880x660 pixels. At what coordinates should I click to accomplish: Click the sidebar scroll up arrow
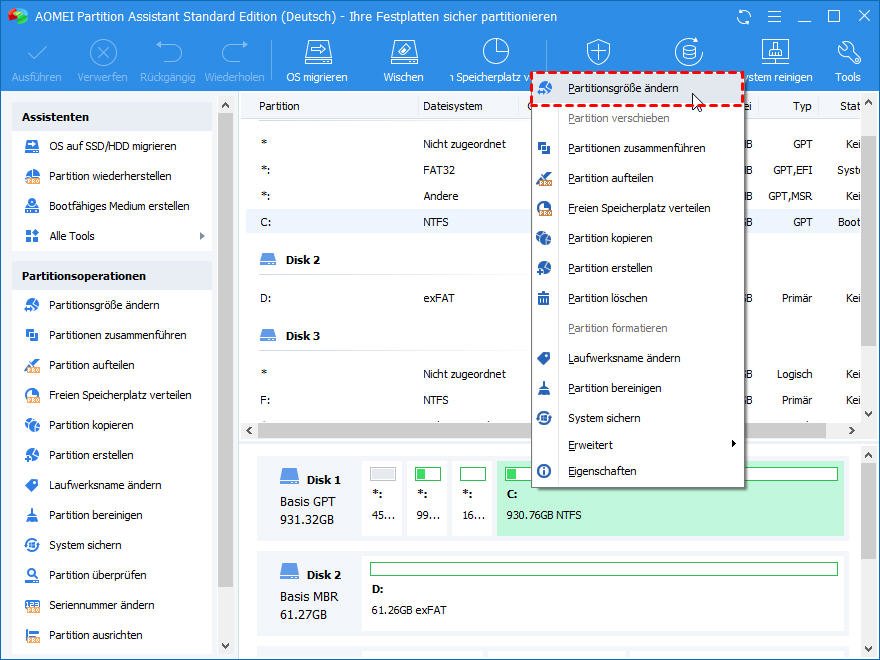(x=226, y=106)
